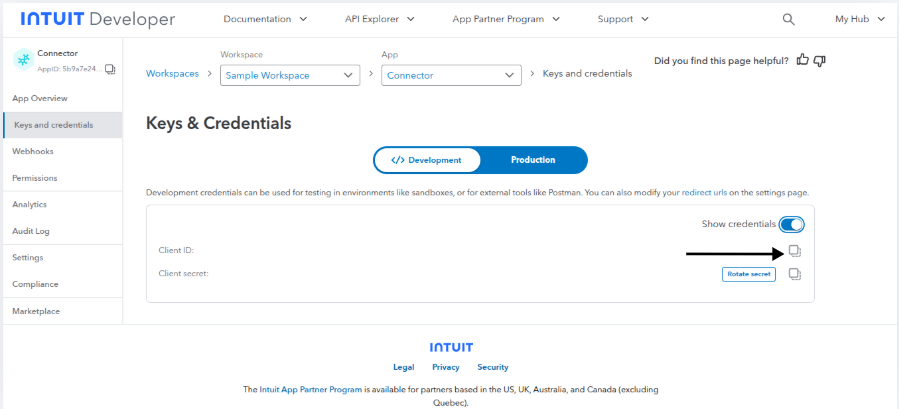
Task: Click the thumbs up feedback icon
Action: (803, 61)
